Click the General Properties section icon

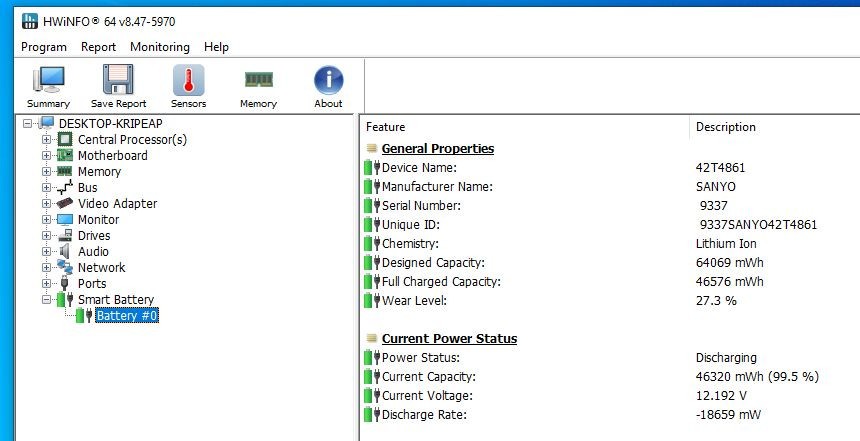(371, 149)
